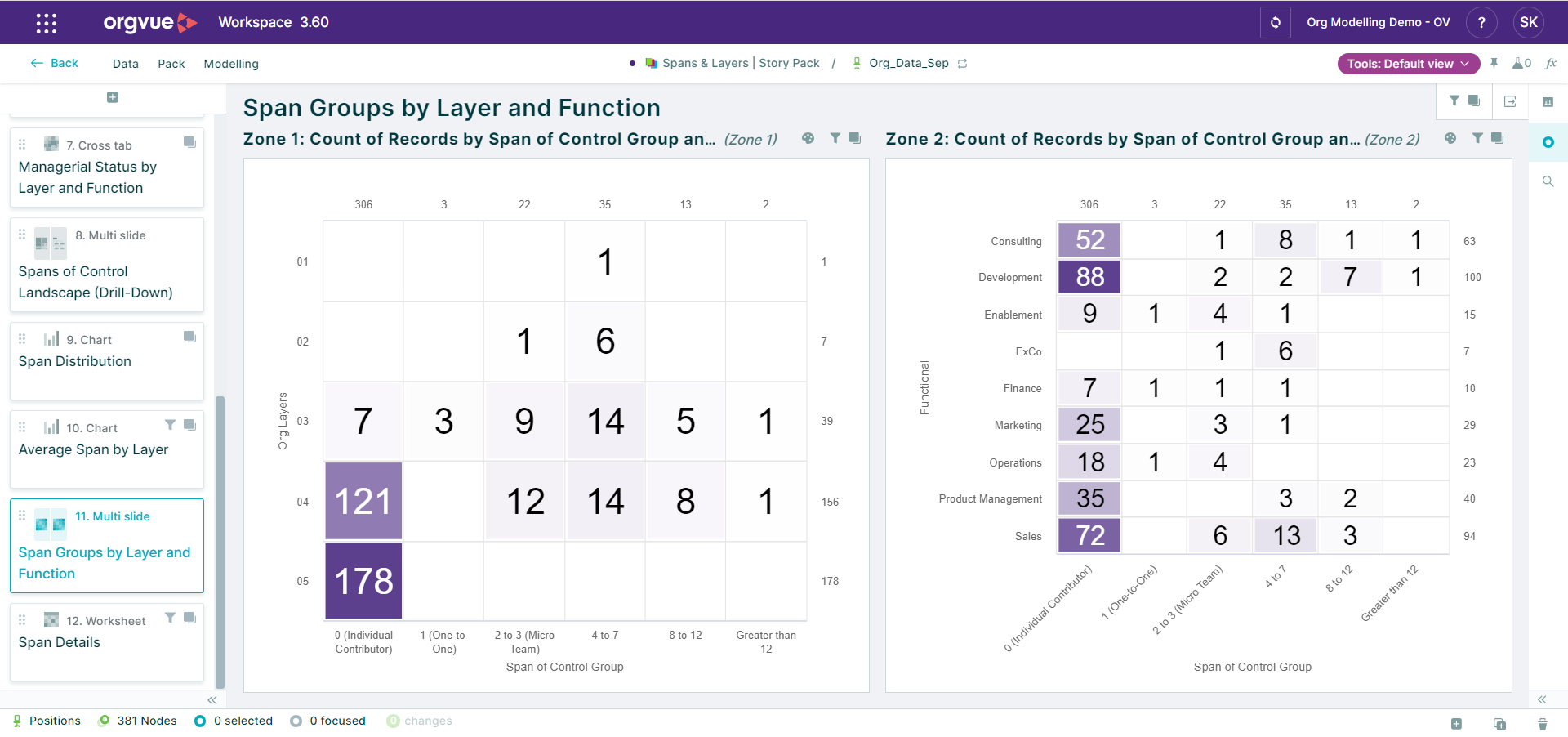Screen dimensions: 1568x737
Task: Click the trash delete icon in status bar
Action: [1543, 724]
